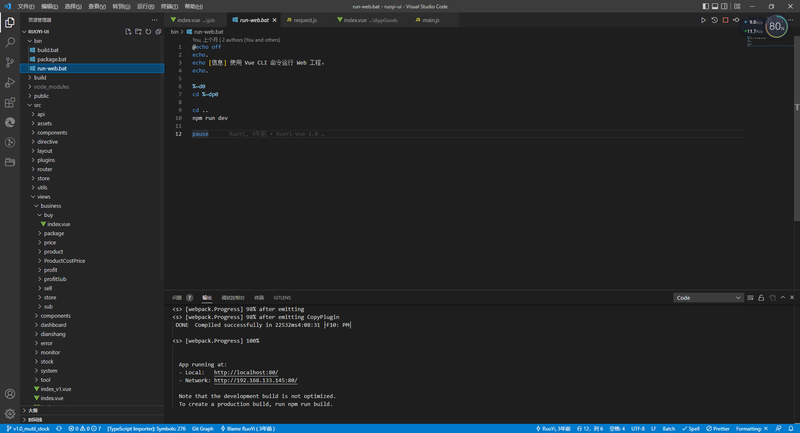Image resolution: width=800 pixels, height=433 pixels.
Task: Open the Accounts icon in activity bar
Action: [10, 394]
